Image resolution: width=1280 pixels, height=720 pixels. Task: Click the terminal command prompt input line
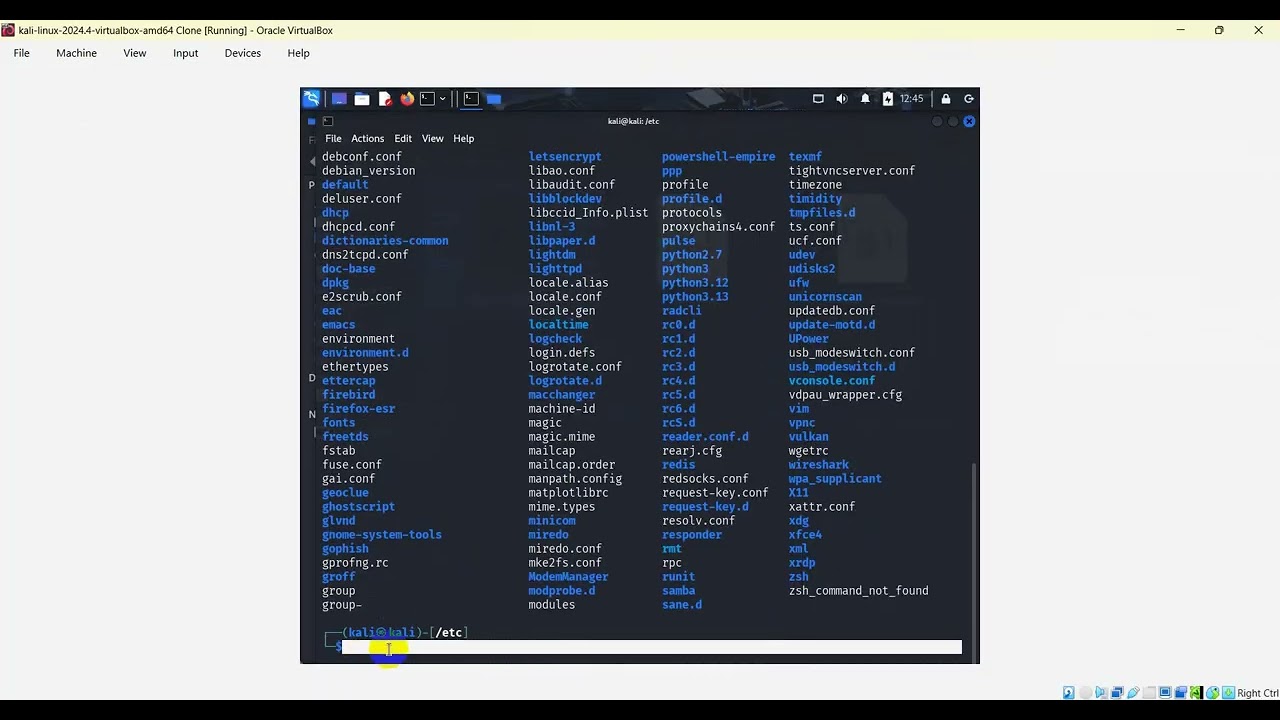coord(651,648)
